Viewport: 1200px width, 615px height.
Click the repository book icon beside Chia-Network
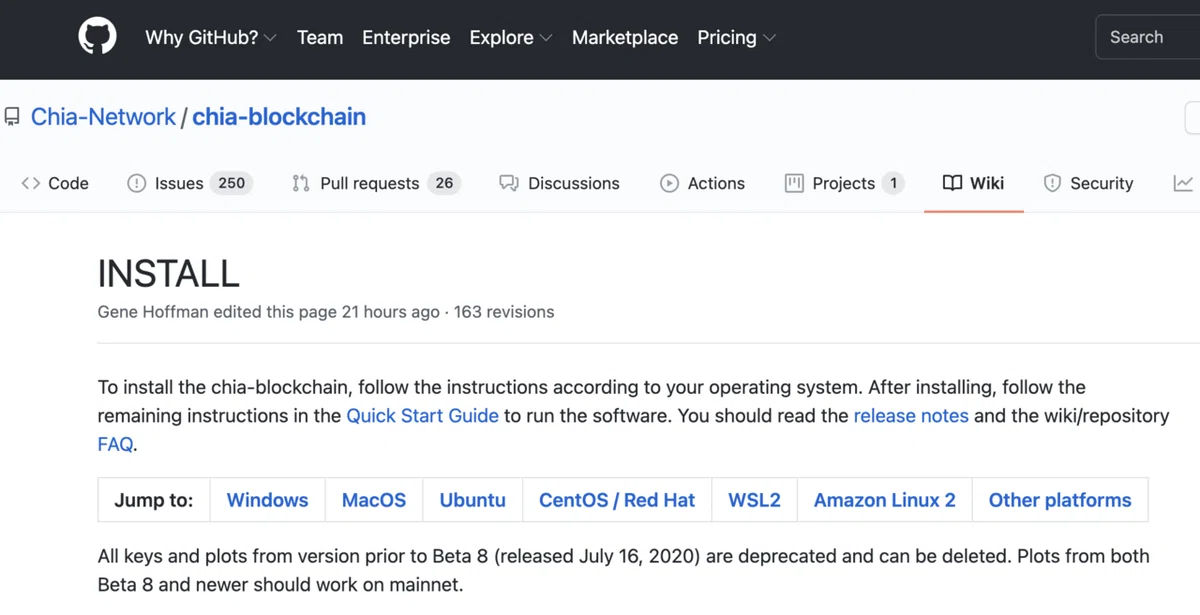pos(12,117)
